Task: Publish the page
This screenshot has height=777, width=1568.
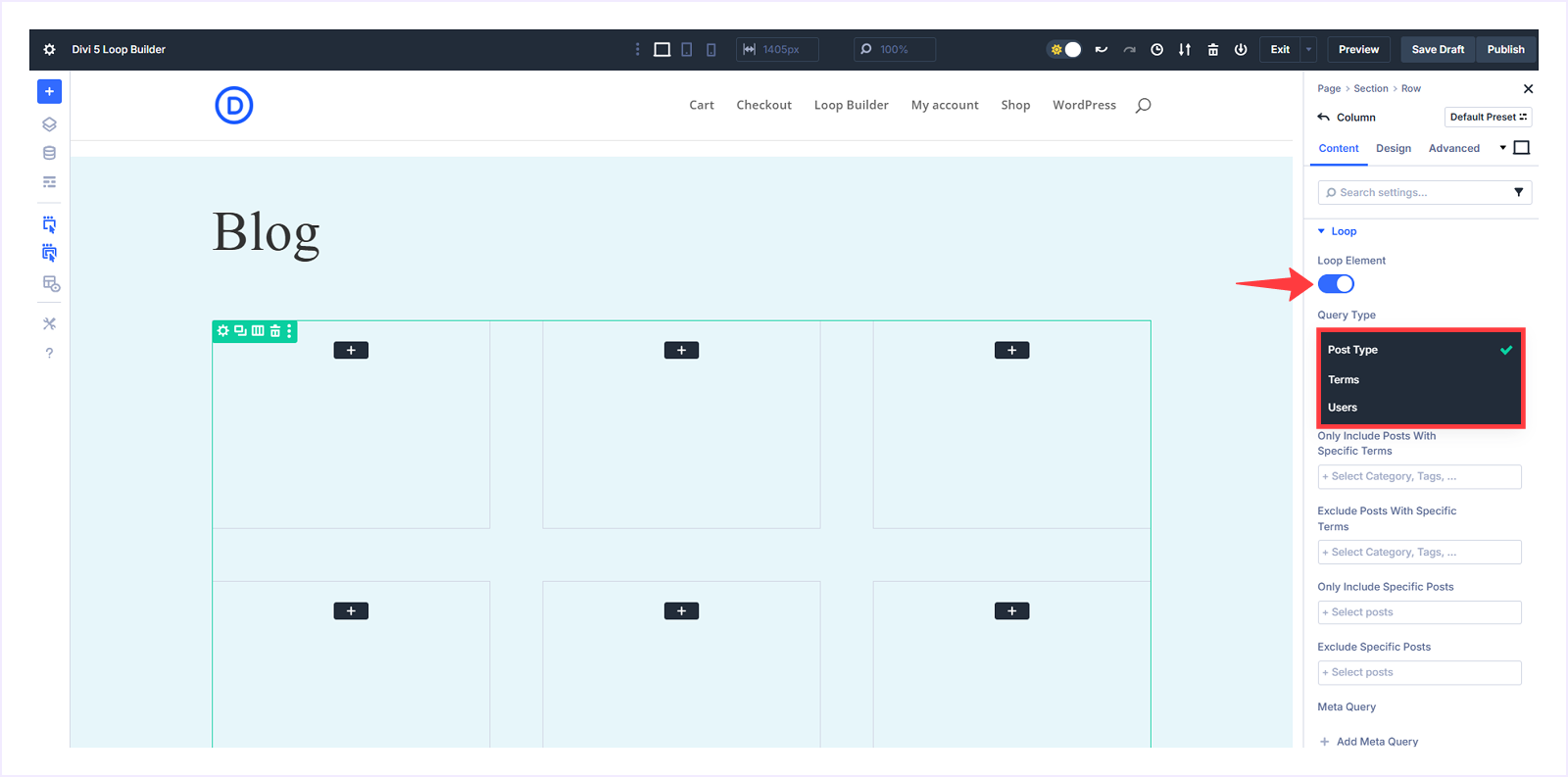Action: pyautogui.click(x=1505, y=49)
